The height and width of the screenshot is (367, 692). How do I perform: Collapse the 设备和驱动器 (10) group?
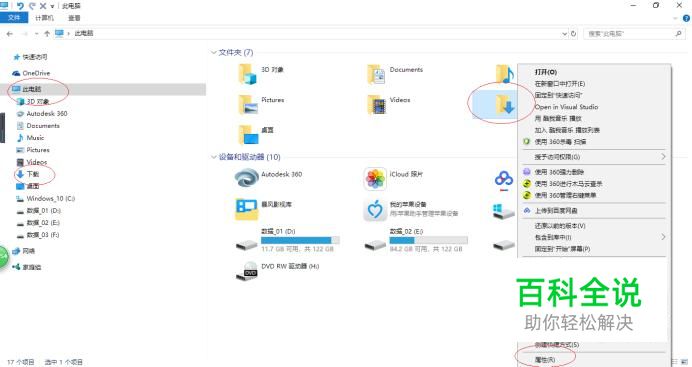(x=214, y=157)
